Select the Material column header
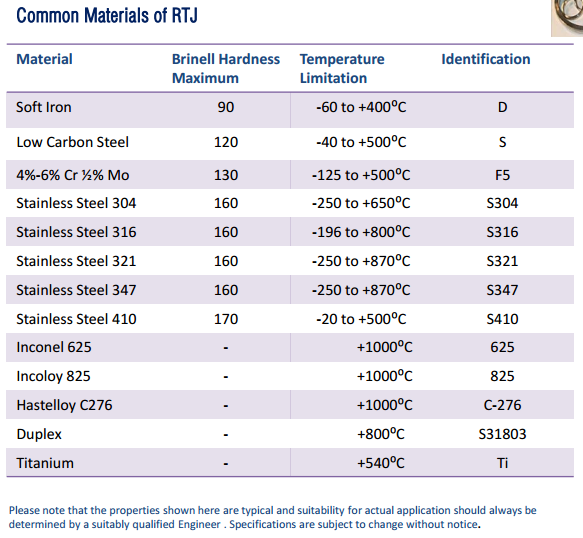583x538 pixels. pyautogui.click(x=44, y=59)
